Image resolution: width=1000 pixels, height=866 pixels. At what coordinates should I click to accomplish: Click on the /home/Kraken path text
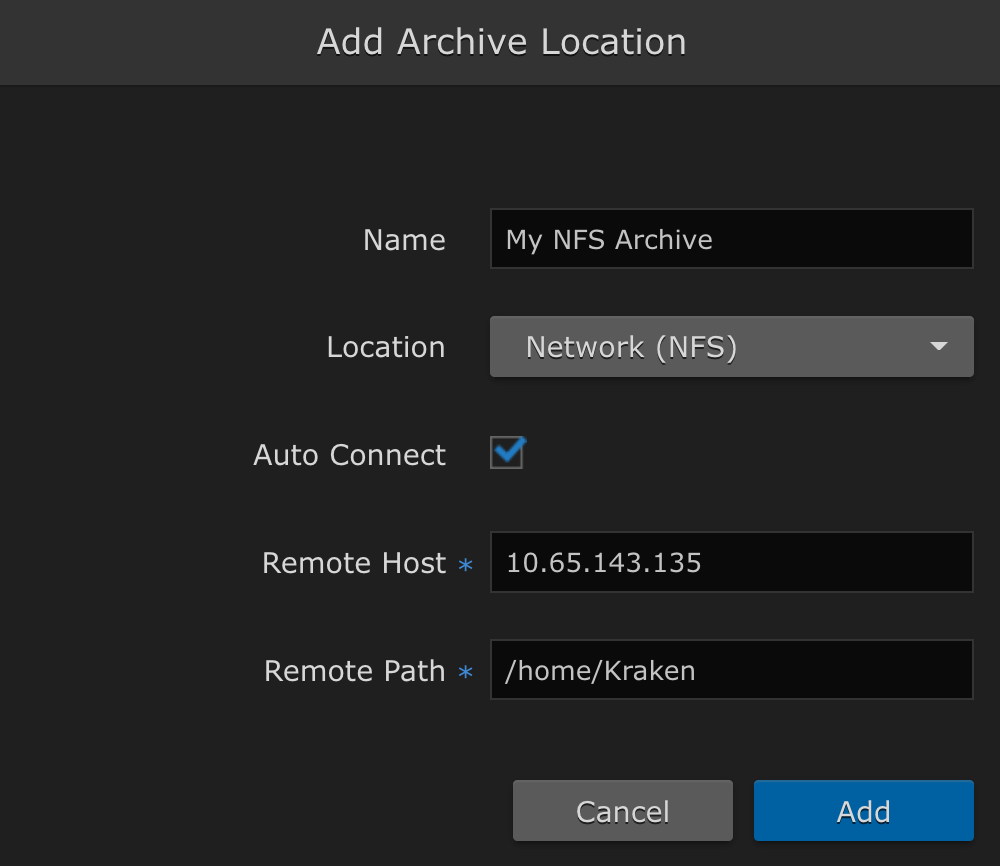600,670
